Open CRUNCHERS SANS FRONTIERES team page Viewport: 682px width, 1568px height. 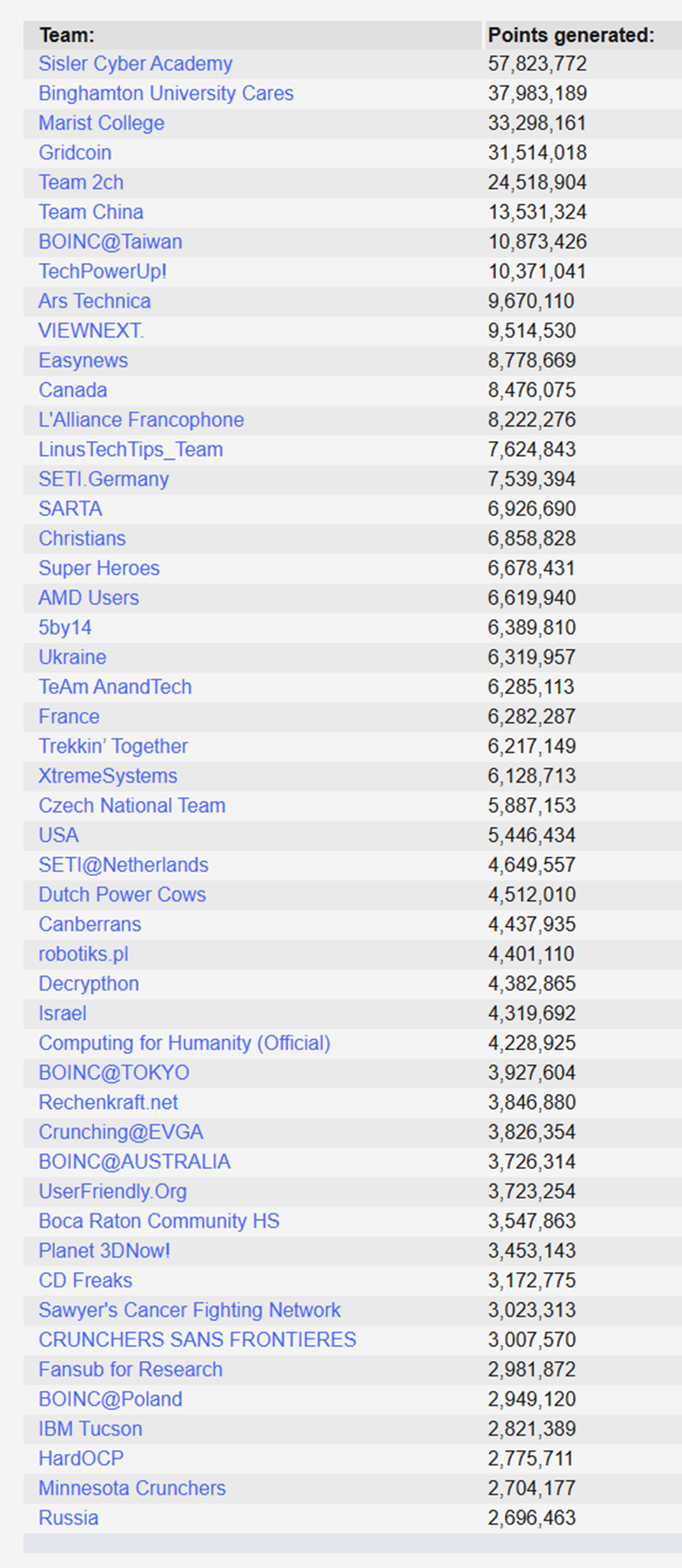pyautogui.click(x=198, y=1340)
